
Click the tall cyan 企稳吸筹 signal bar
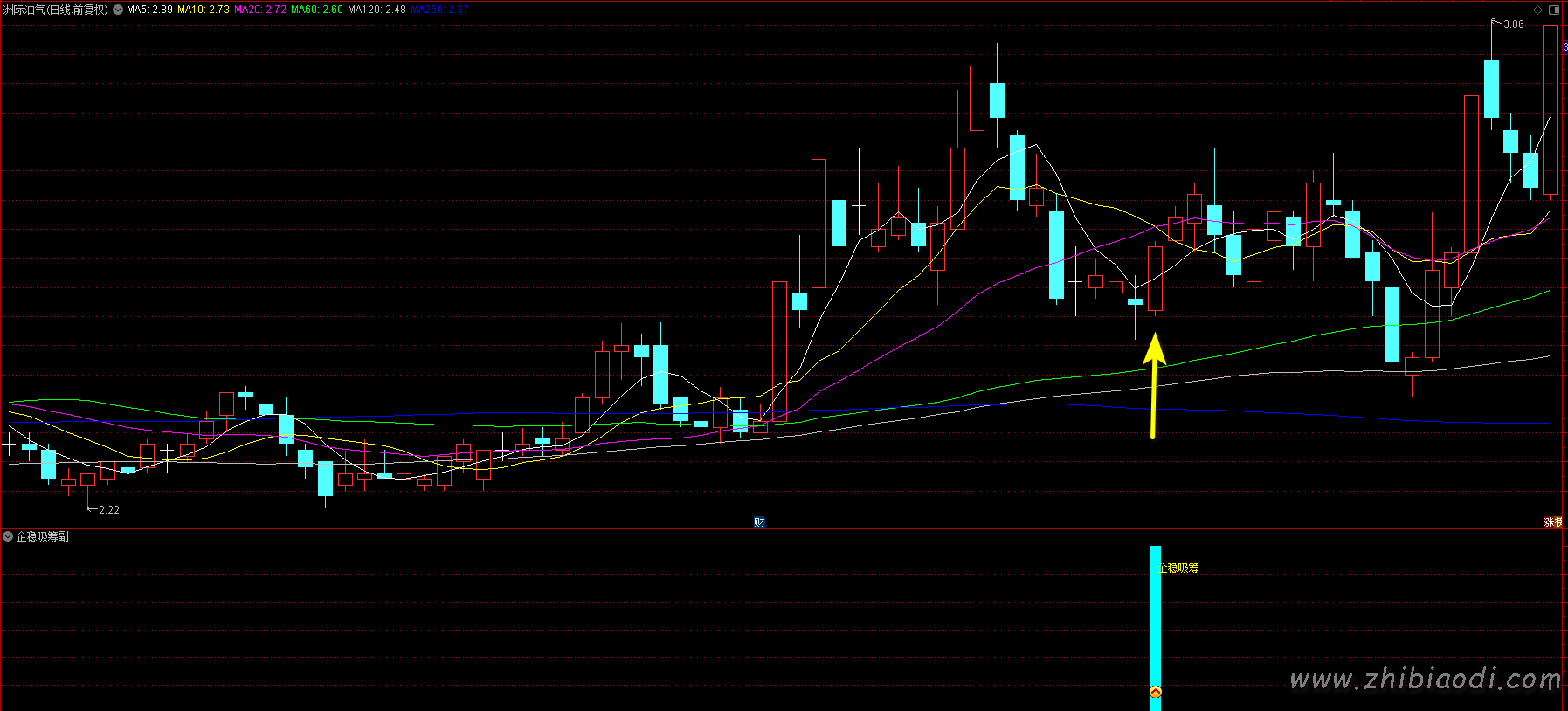1155,620
